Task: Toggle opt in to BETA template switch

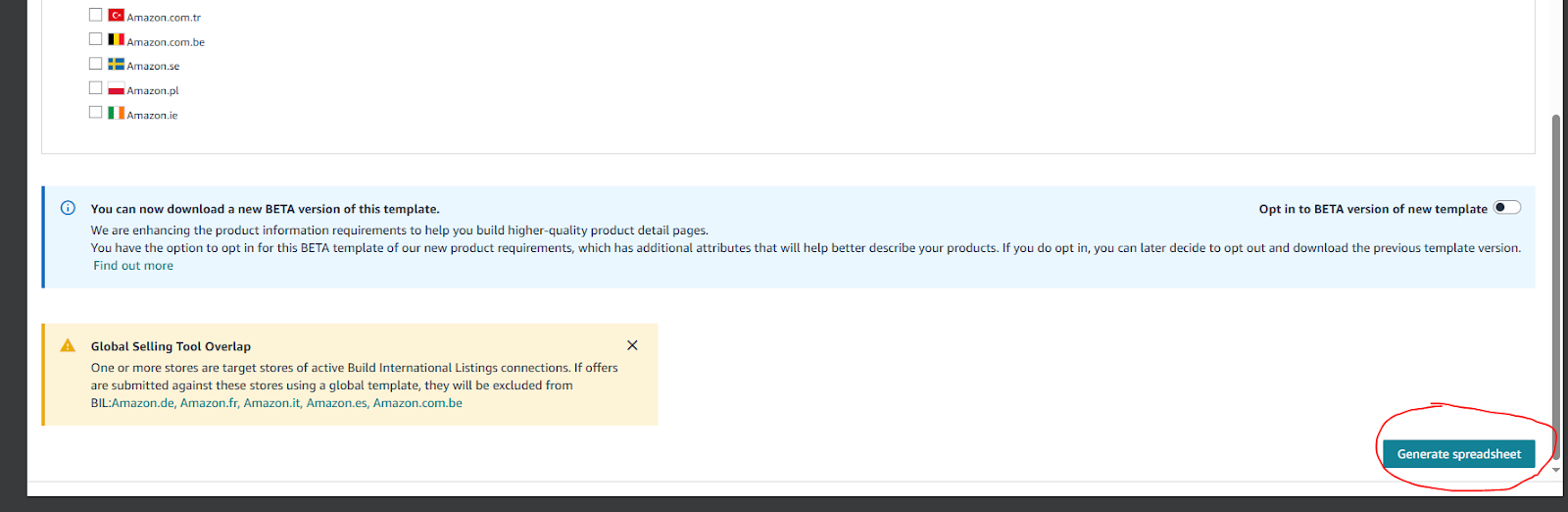Action: (1507, 208)
